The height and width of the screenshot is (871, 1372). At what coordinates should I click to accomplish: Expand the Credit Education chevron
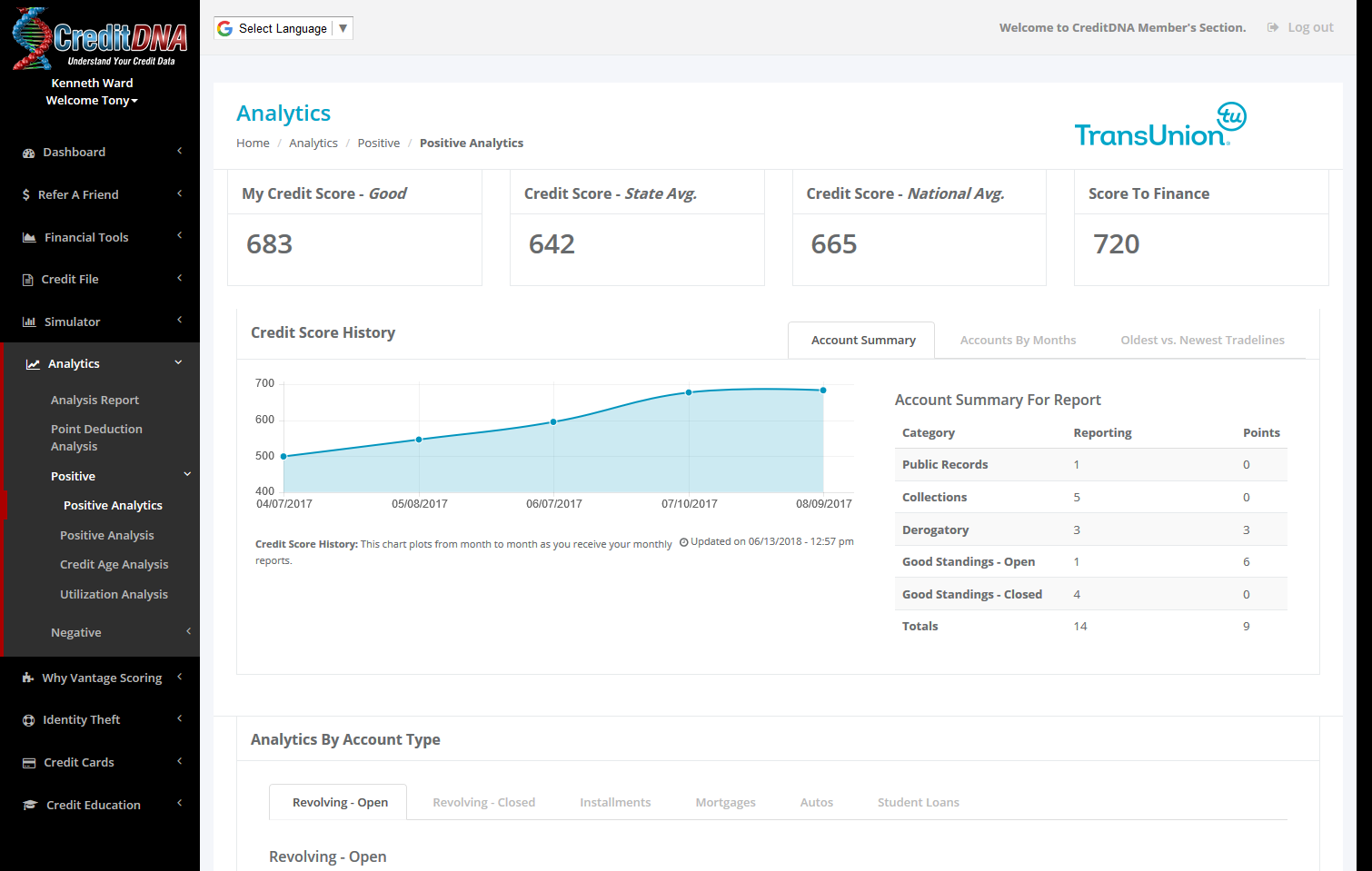coord(180,804)
